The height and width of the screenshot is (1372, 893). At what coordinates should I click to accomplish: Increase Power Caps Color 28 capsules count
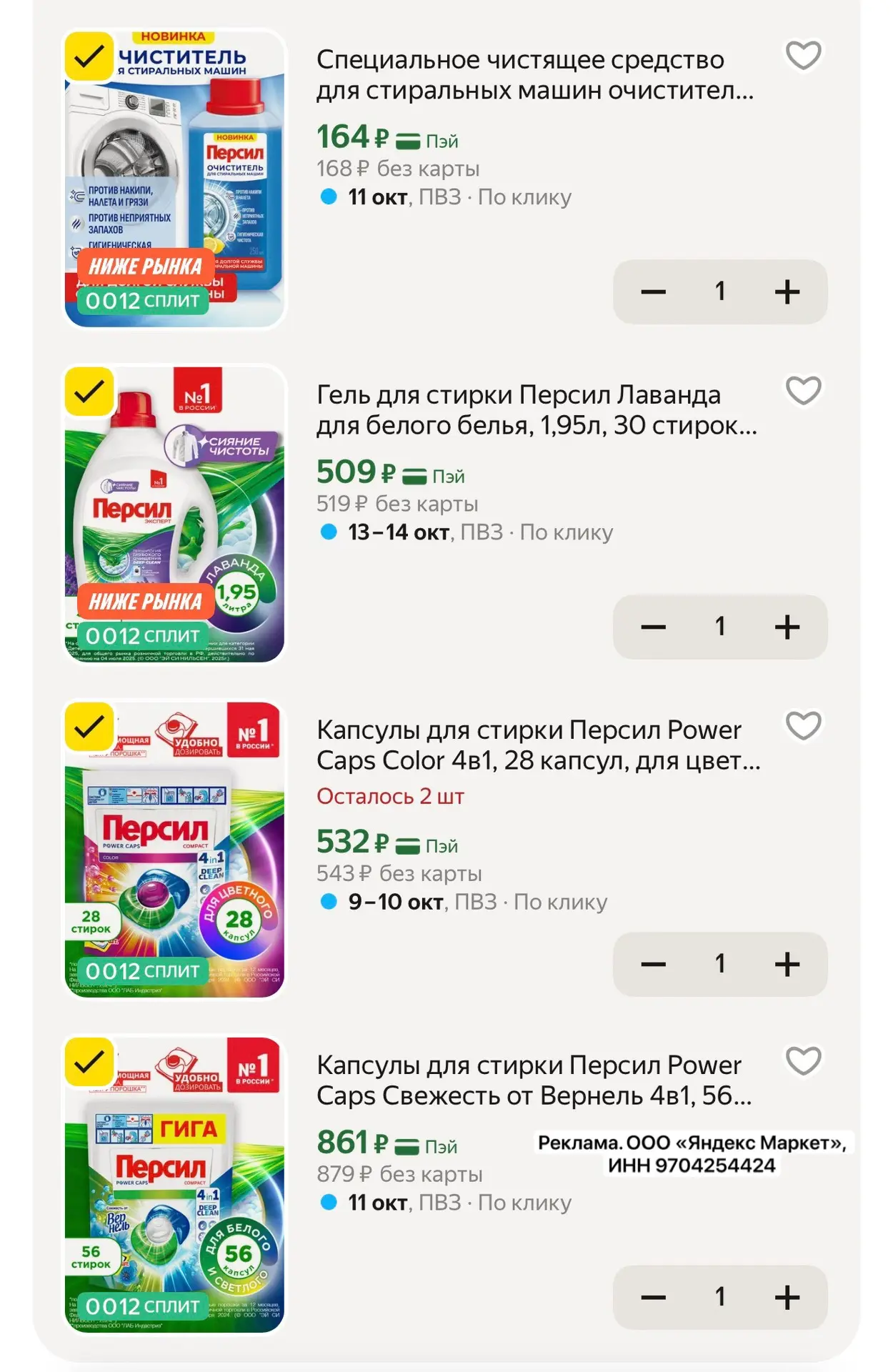787,964
